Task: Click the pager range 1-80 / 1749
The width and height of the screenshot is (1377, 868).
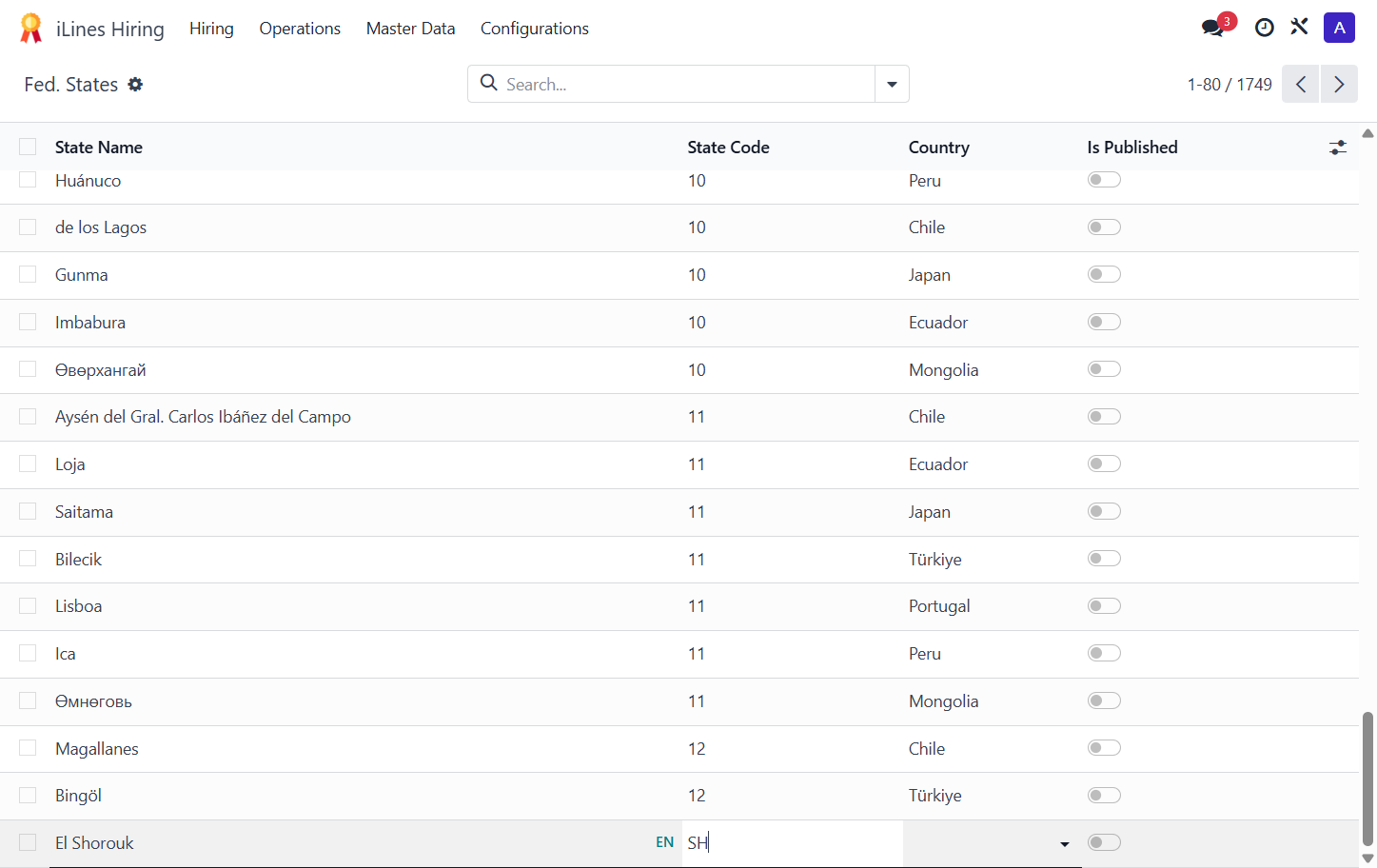Action: pos(1229,85)
